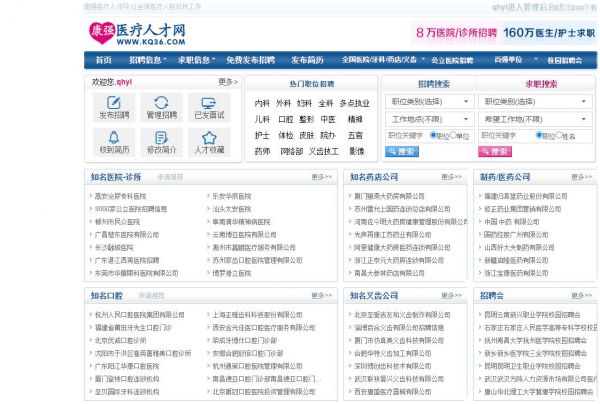Click the 发布招聘 pencil icon

click(x=114, y=103)
